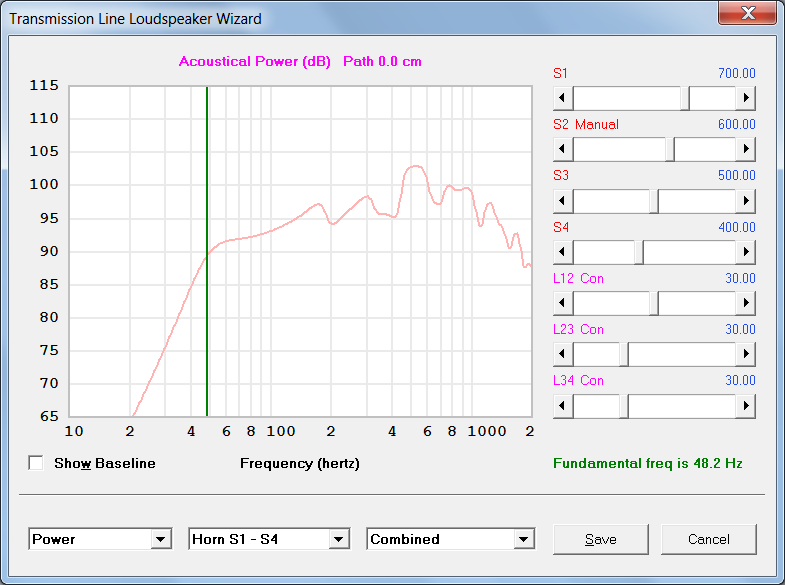Click the L34 Con label
785x585 pixels.
point(578,380)
